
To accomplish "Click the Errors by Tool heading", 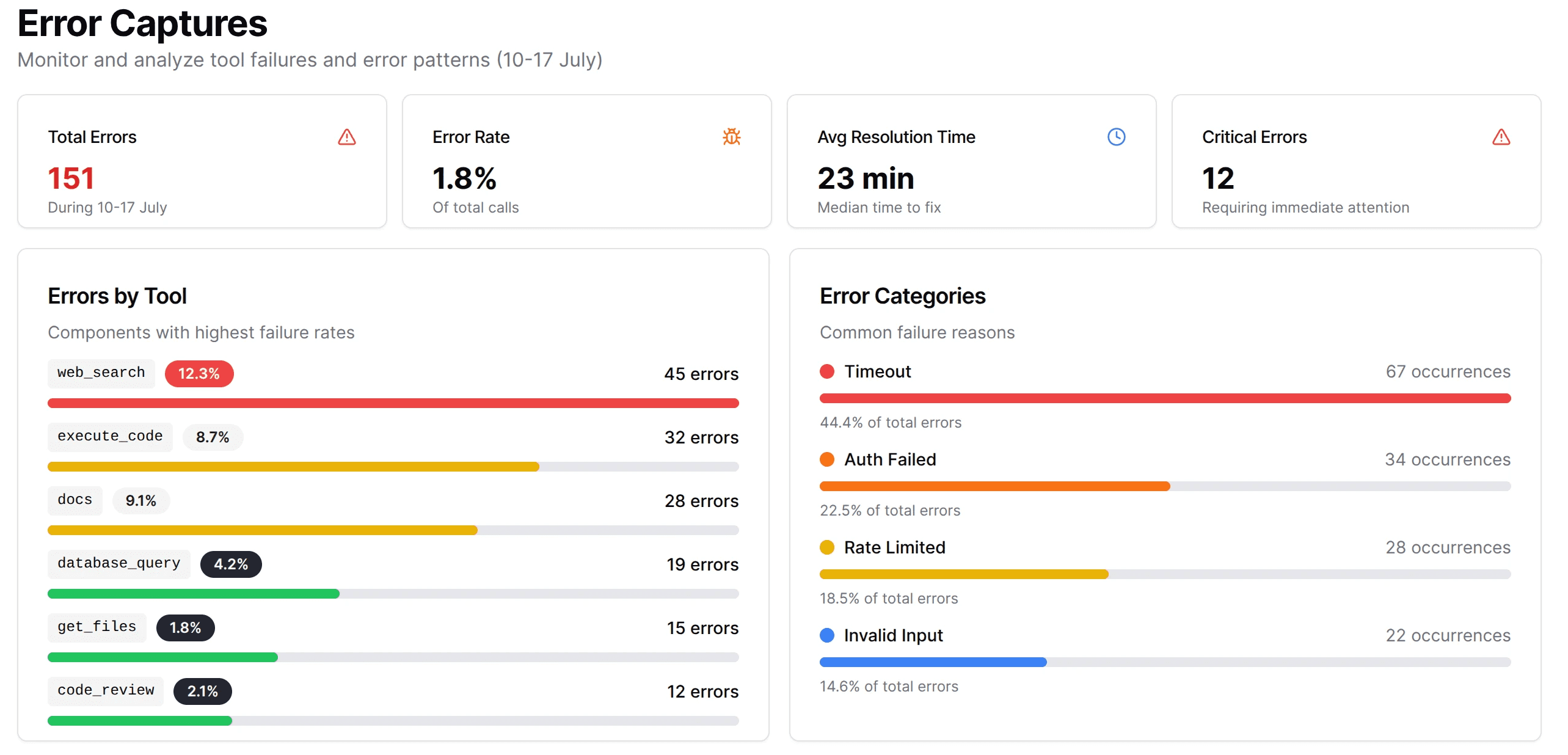I will click(117, 296).
